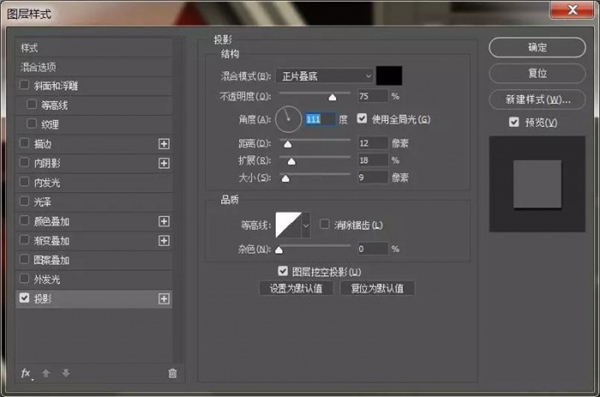
Task: Click the plus icon beside 颜色叠加
Action: (x=164, y=221)
